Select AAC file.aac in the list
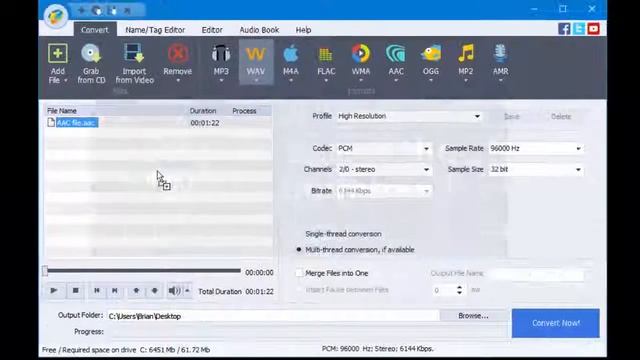Viewport: 640px width, 360px height. [x=77, y=122]
